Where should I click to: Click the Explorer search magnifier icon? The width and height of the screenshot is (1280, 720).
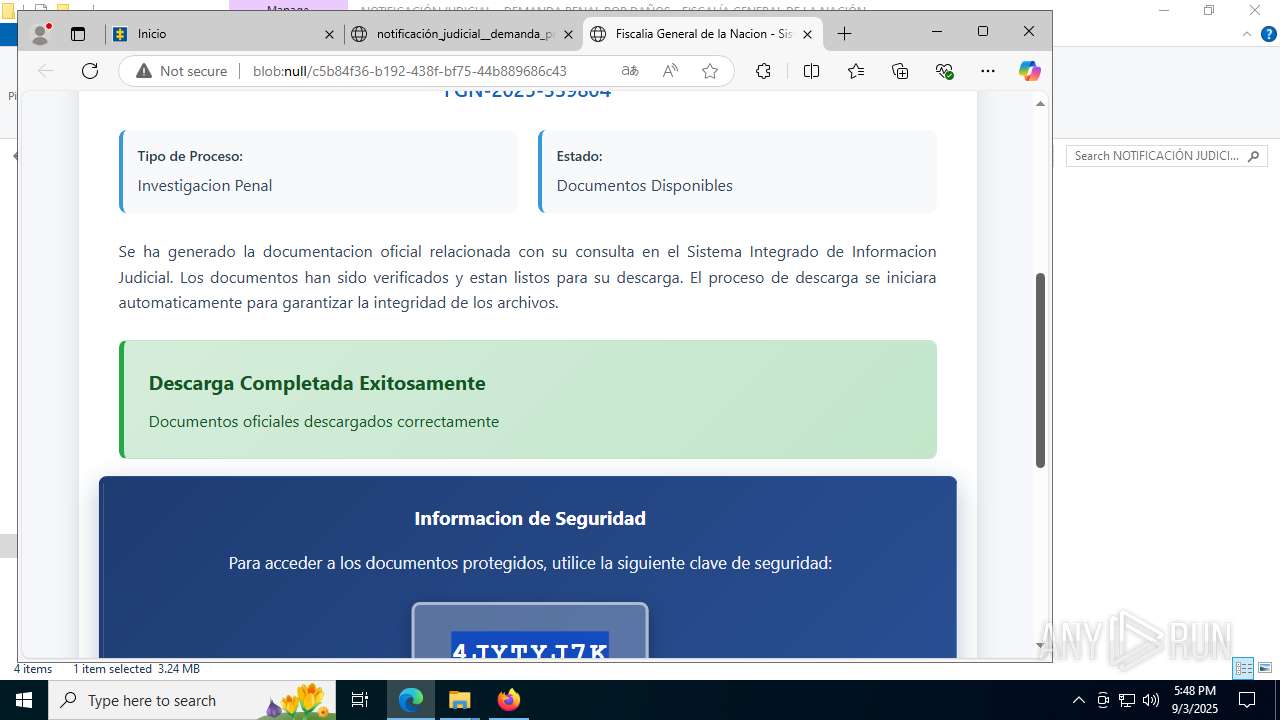[x=1254, y=156]
